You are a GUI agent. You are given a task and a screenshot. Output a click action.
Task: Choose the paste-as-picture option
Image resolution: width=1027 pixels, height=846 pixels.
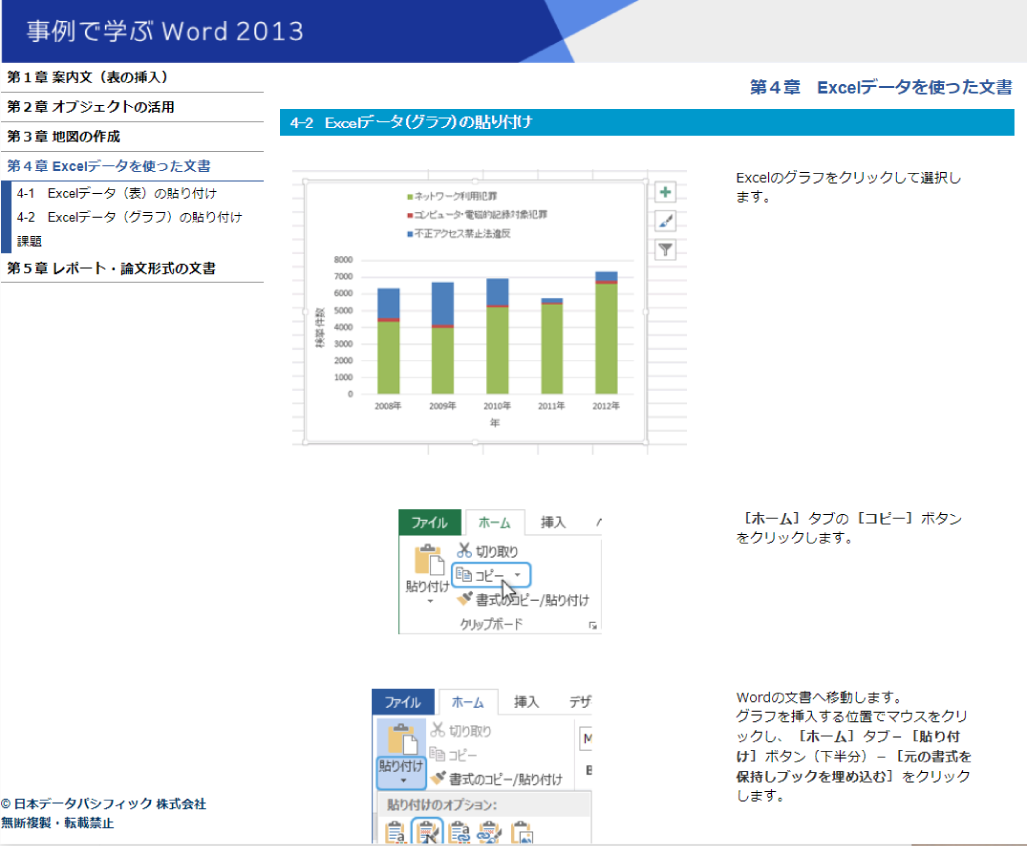click(x=521, y=833)
